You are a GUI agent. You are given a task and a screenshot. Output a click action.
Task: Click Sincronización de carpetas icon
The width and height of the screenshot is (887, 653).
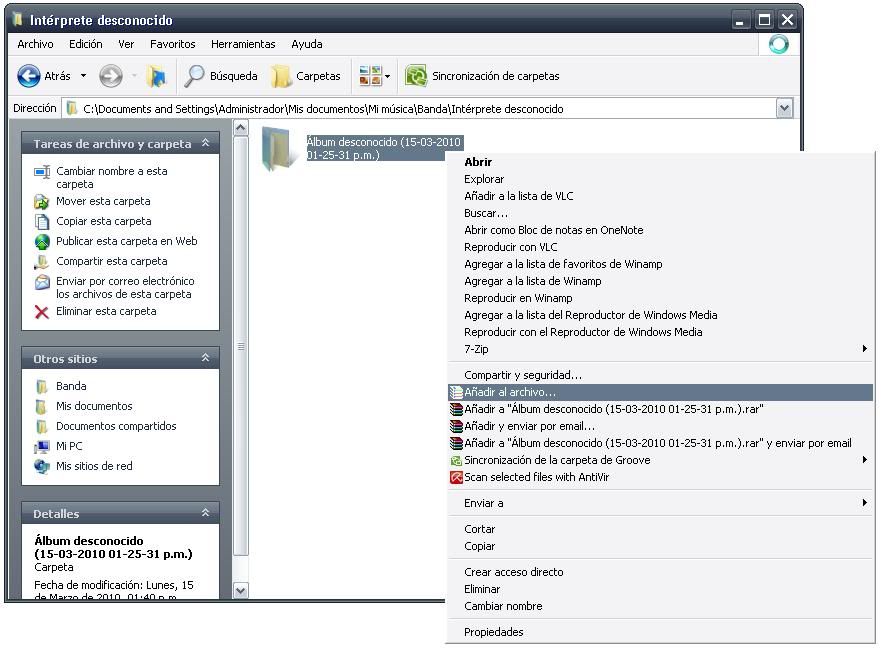(x=416, y=76)
